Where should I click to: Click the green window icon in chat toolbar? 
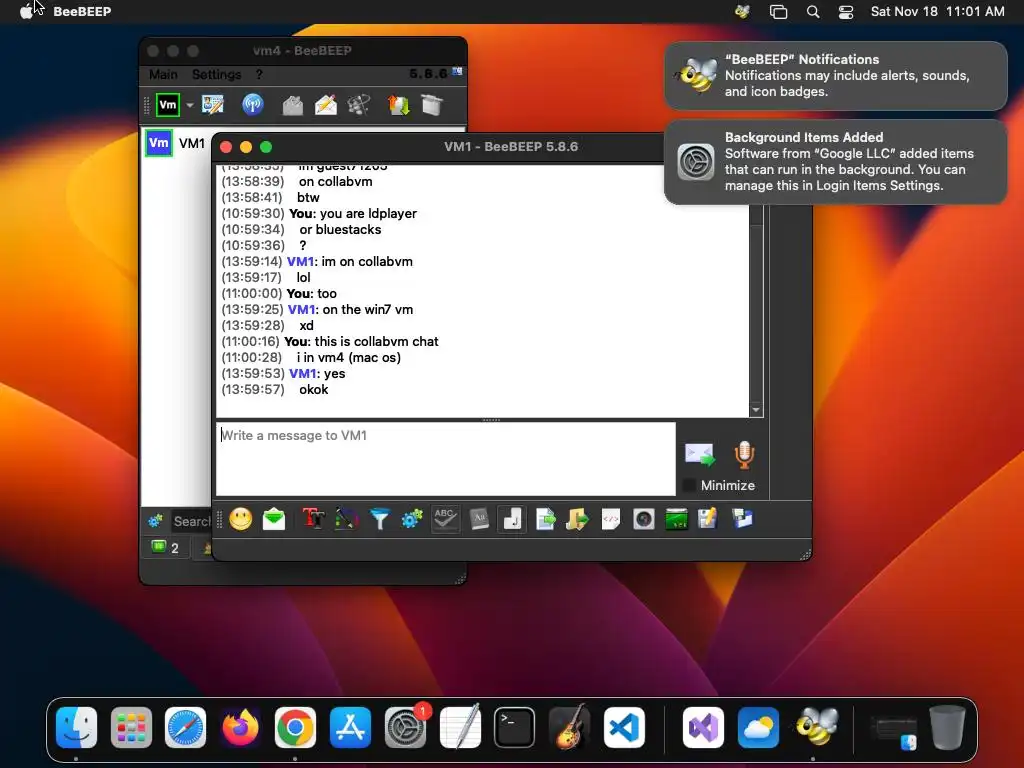677,519
